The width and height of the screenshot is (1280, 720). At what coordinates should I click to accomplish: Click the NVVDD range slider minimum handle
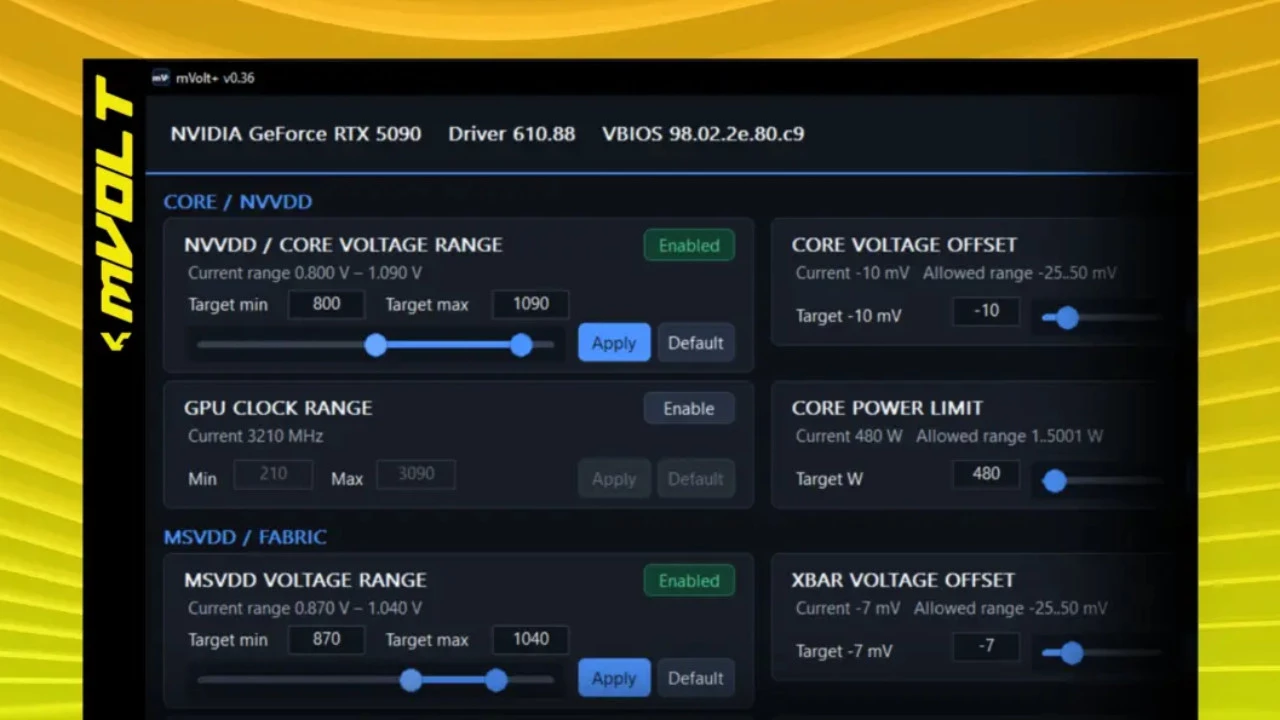(x=375, y=345)
